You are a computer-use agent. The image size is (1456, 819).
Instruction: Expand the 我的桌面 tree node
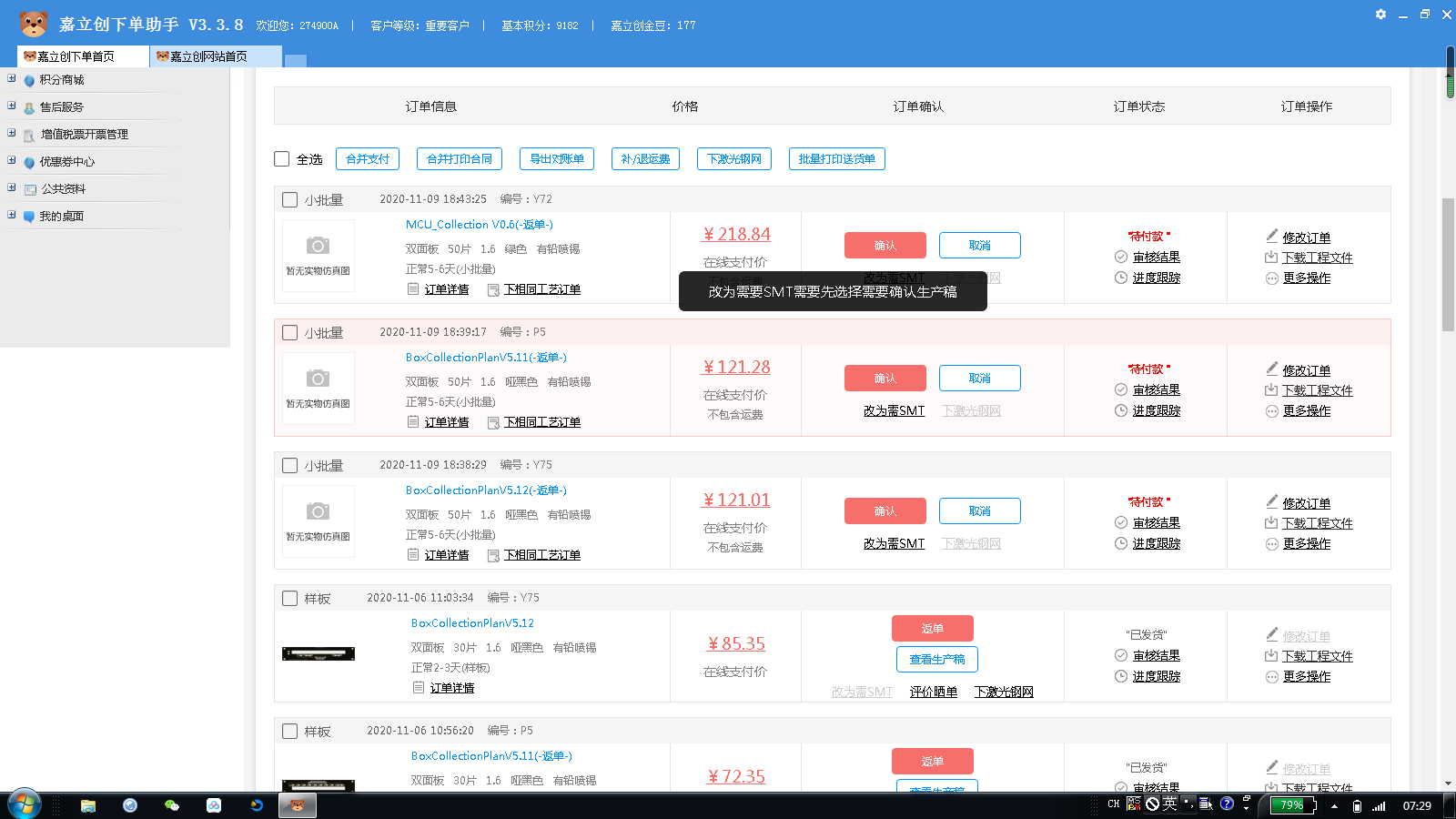click(x=12, y=215)
